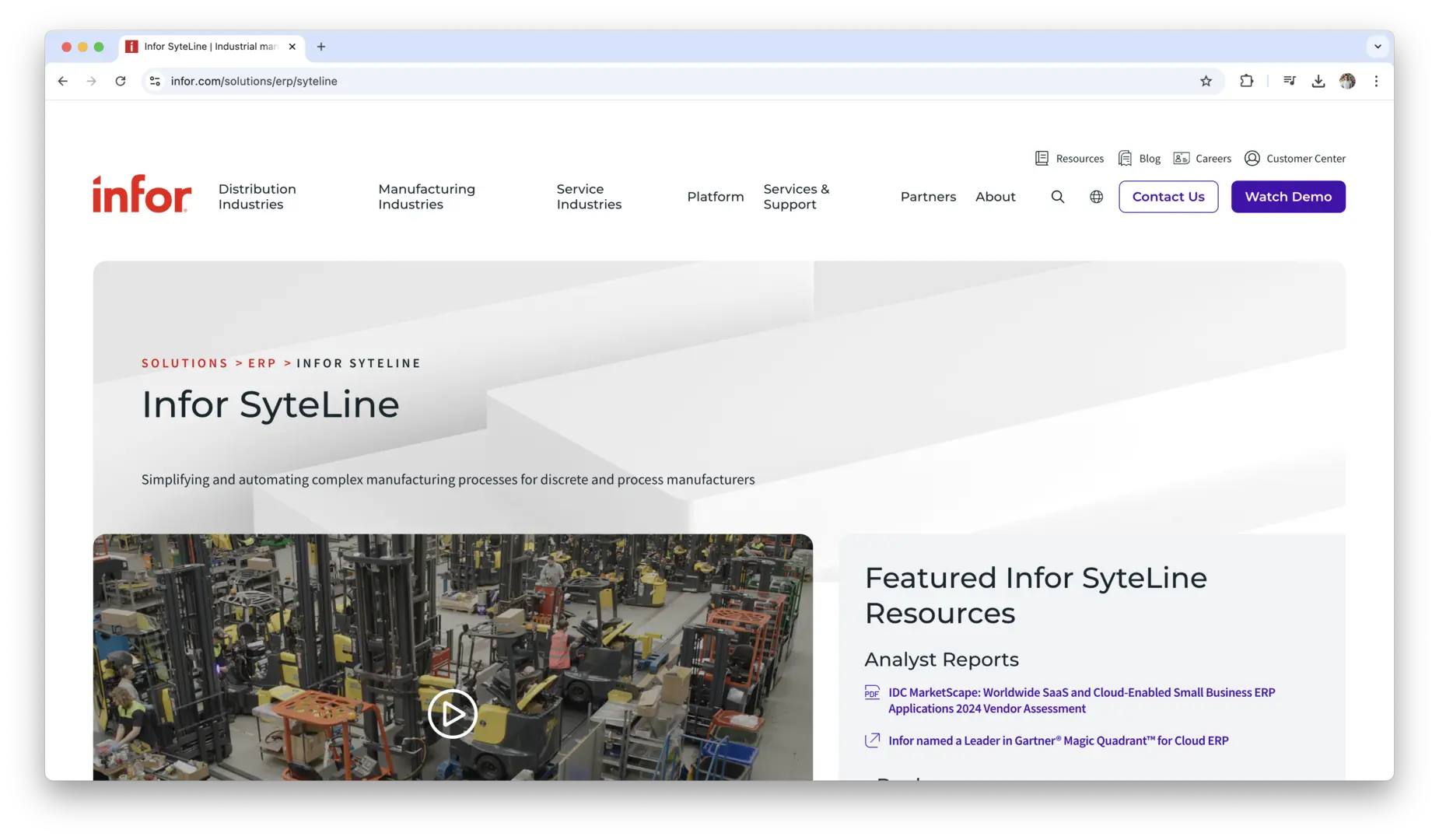1439x840 pixels.
Task: Bookmark this page with the star
Action: [x=1206, y=81]
